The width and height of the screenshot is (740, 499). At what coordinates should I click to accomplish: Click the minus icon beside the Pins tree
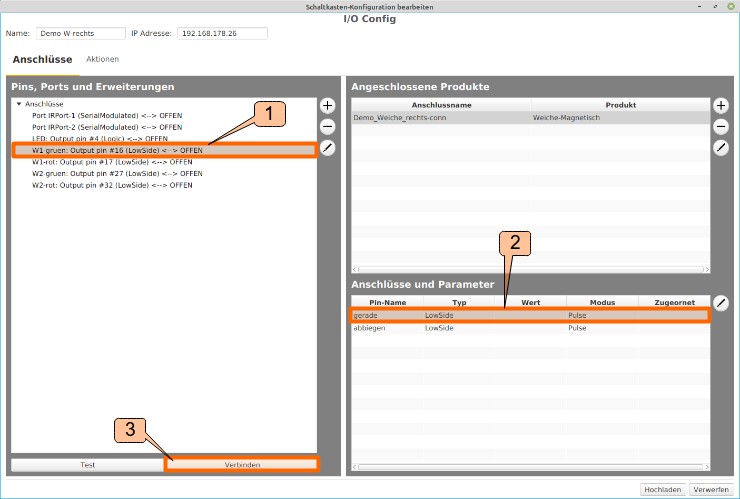[x=327, y=126]
